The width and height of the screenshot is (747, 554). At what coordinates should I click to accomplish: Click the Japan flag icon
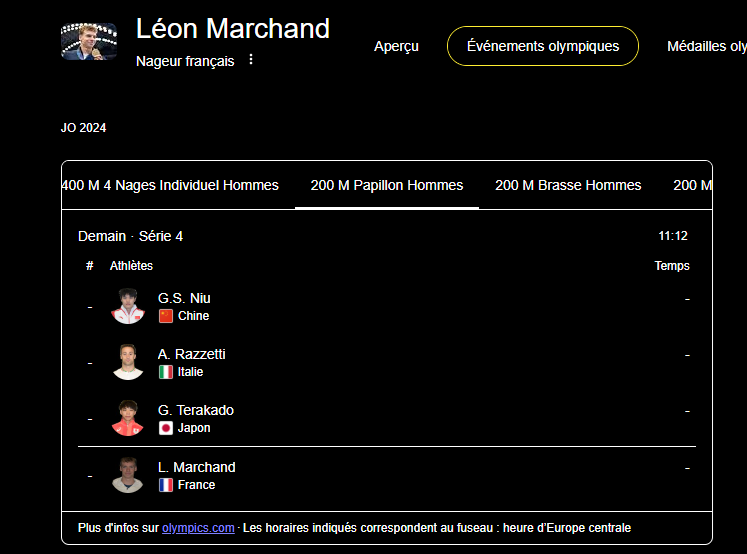tap(166, 428)
